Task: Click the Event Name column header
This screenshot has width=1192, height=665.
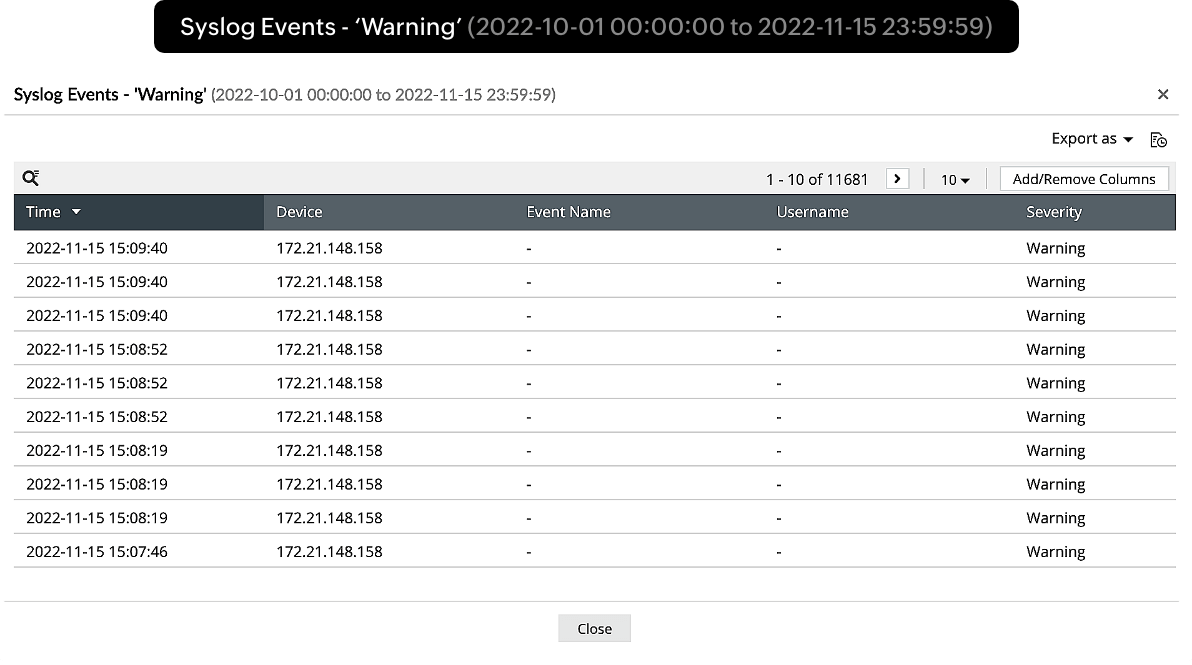Action: [568, 212]
